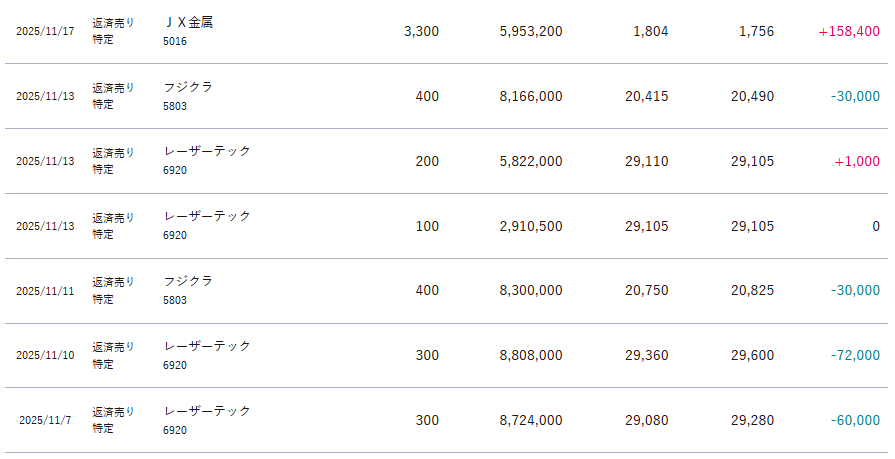Click the 2,910,500 amount cell
Image resolution: width=895 pixels, height=459 pixels.
point(530,226)
